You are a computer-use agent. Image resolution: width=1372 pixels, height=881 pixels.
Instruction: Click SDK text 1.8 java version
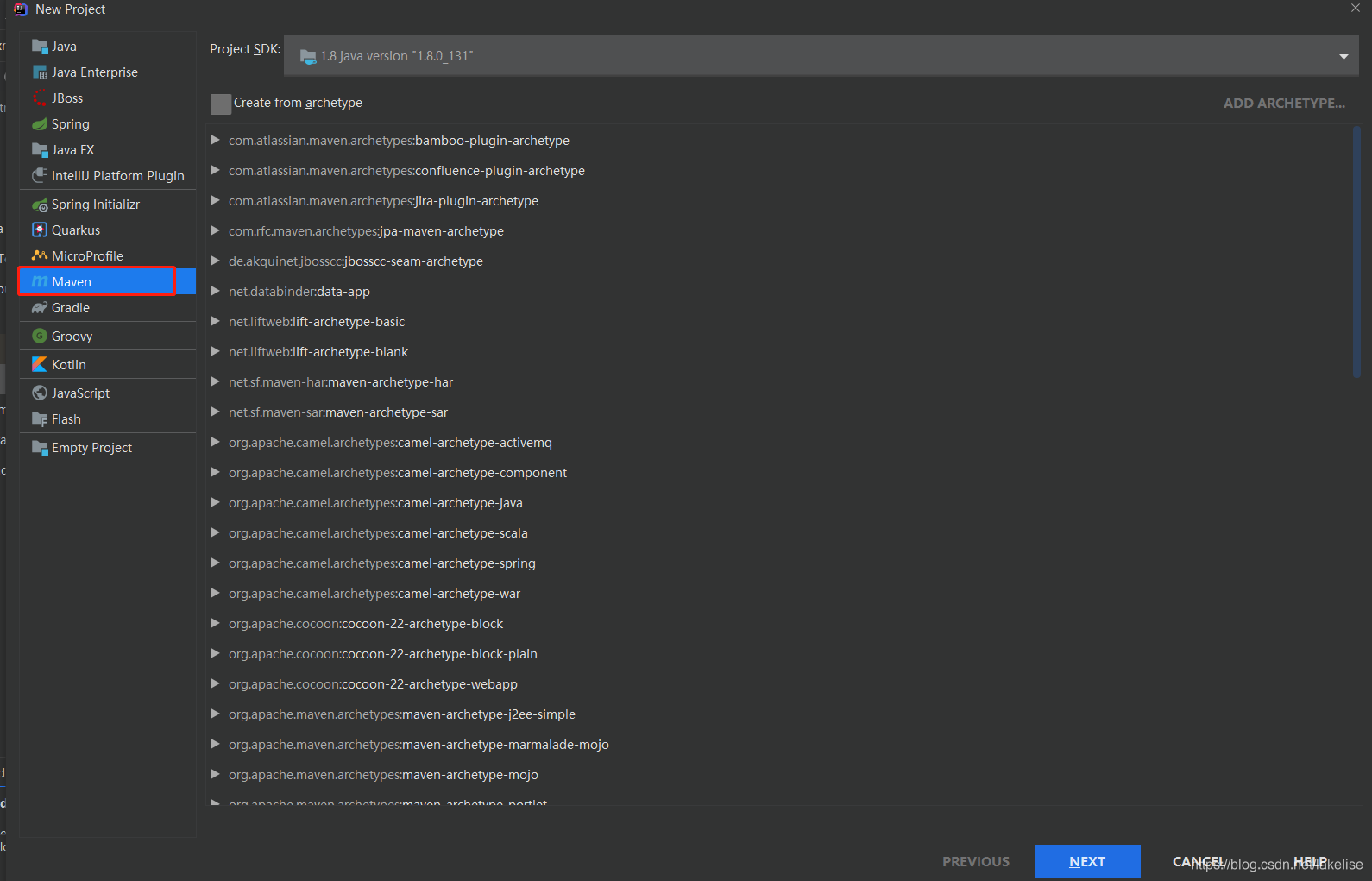point(397,56)
